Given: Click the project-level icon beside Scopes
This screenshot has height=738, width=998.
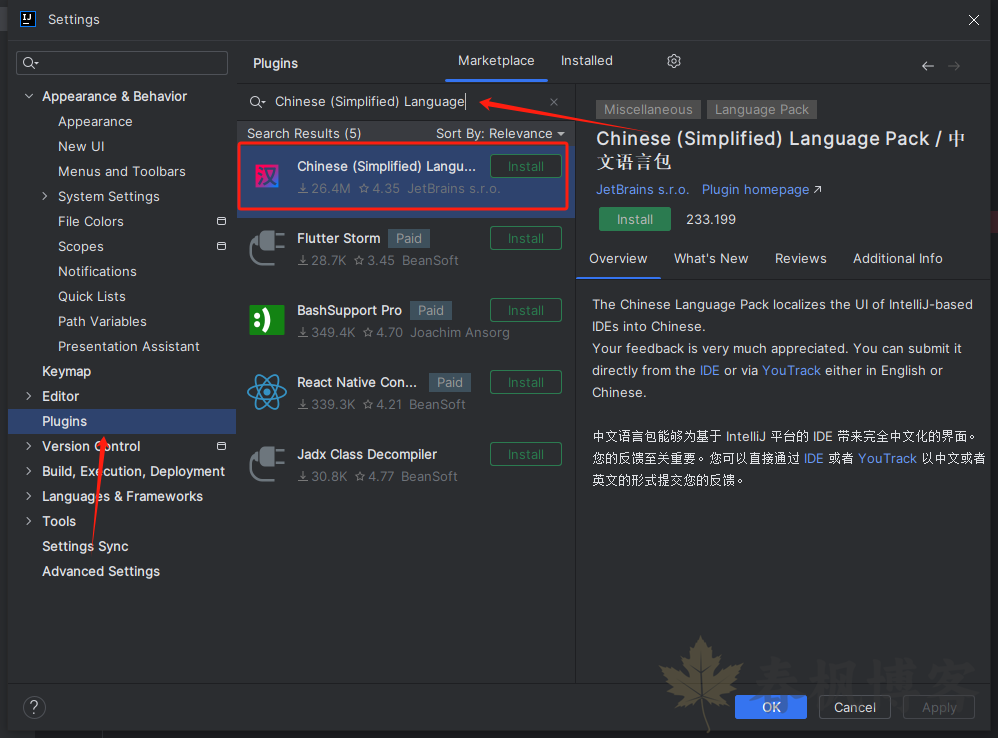Looking at the screenshot, I should [221, 246].
